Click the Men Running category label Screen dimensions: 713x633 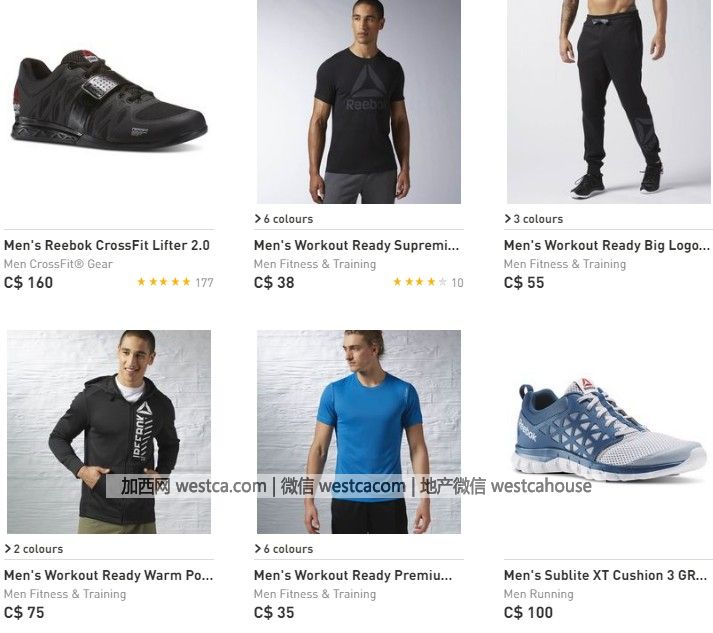[539, 594]
